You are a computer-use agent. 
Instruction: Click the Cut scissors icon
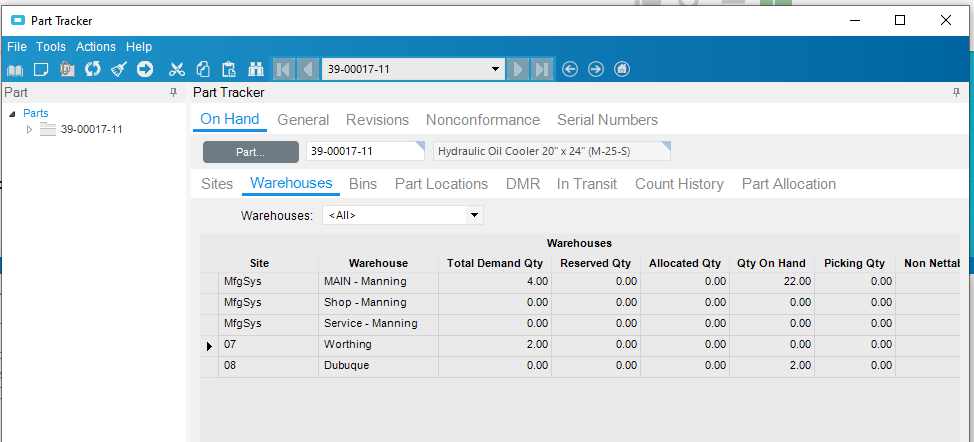pyautogui.click(x=177, y=70)
